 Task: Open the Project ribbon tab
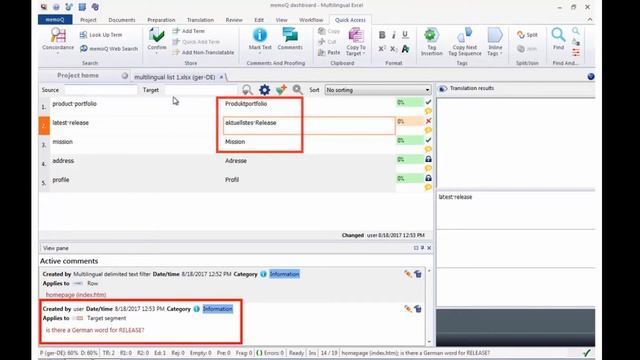88,20
